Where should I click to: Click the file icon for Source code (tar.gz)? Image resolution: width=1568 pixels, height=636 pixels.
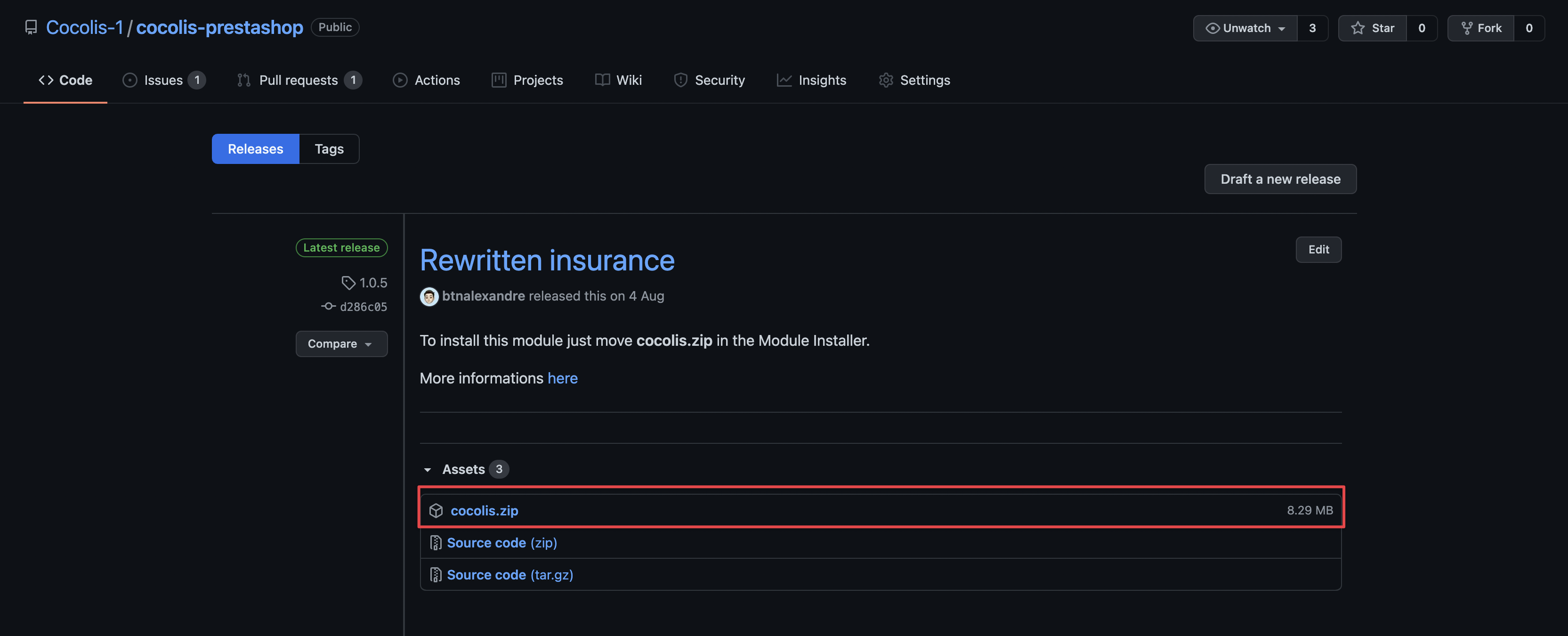coord(435,575)
